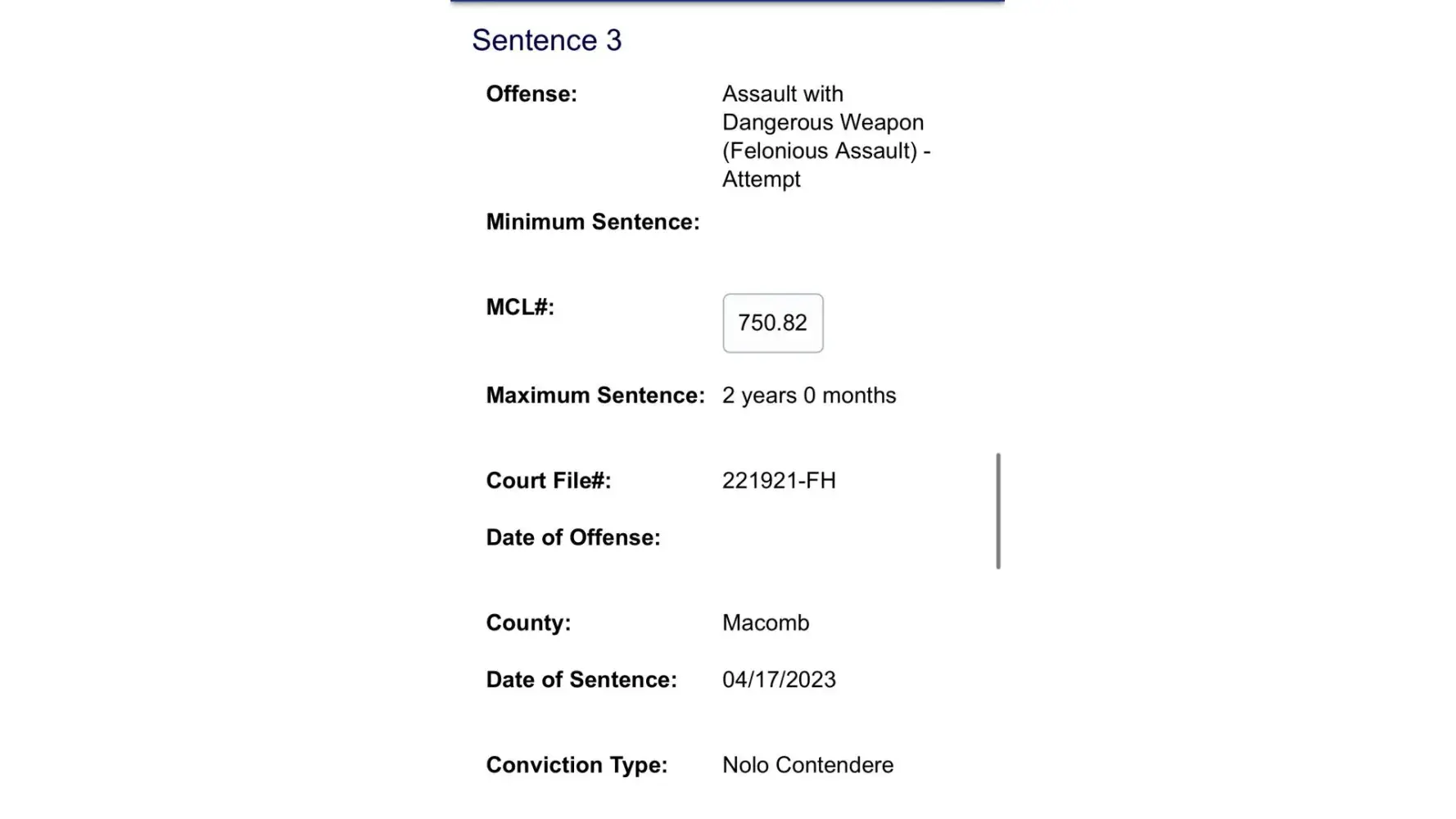Click the Macomb county value
The image size is (1456, 819).
point(765,622)
